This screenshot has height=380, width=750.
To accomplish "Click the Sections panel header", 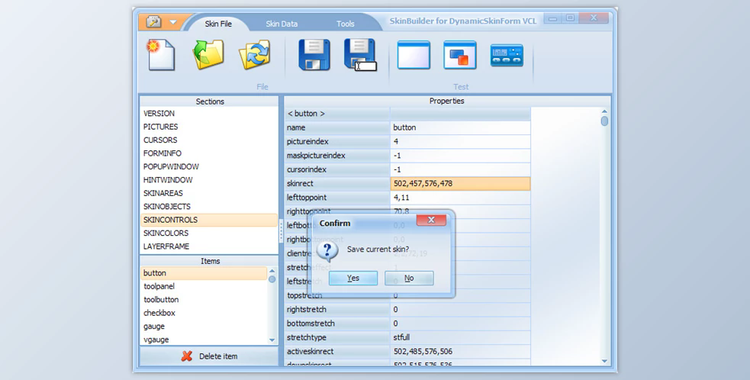I will coord(209,101).
